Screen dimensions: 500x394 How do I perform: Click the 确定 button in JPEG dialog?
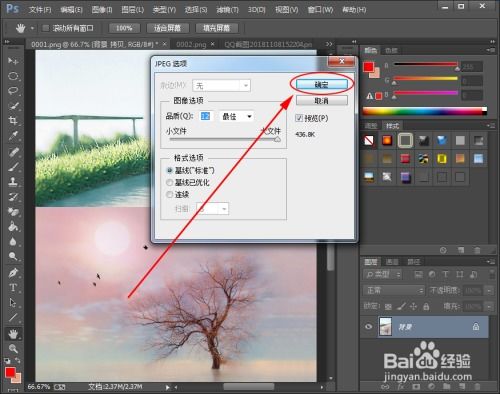pos(322,85)
